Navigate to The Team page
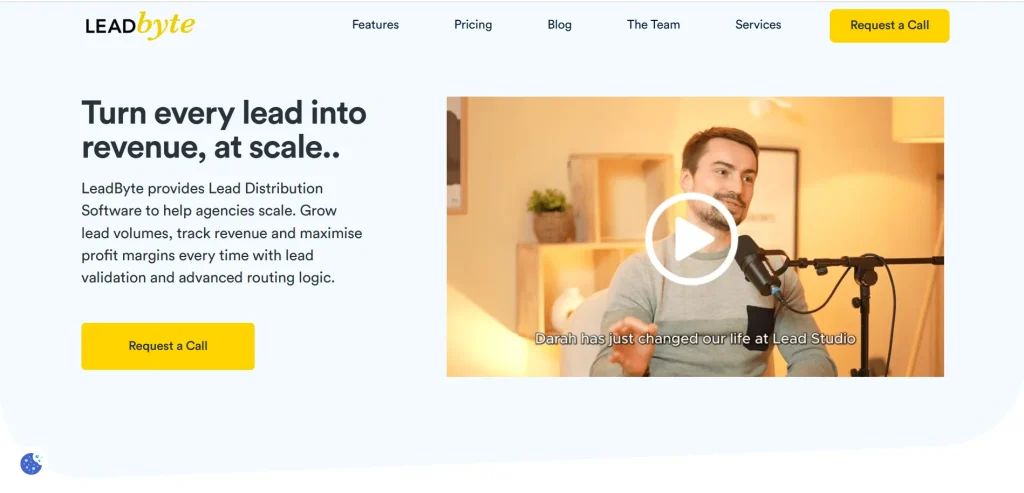This screenshot has width=1024, height=493. (x=653, y=25)
